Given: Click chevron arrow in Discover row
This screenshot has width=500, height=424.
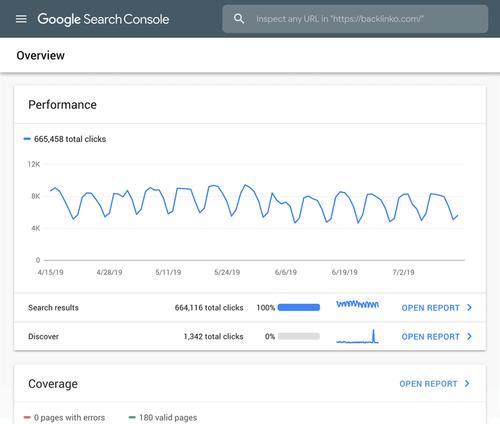Looking at the screenshot, I should point(469,336).
